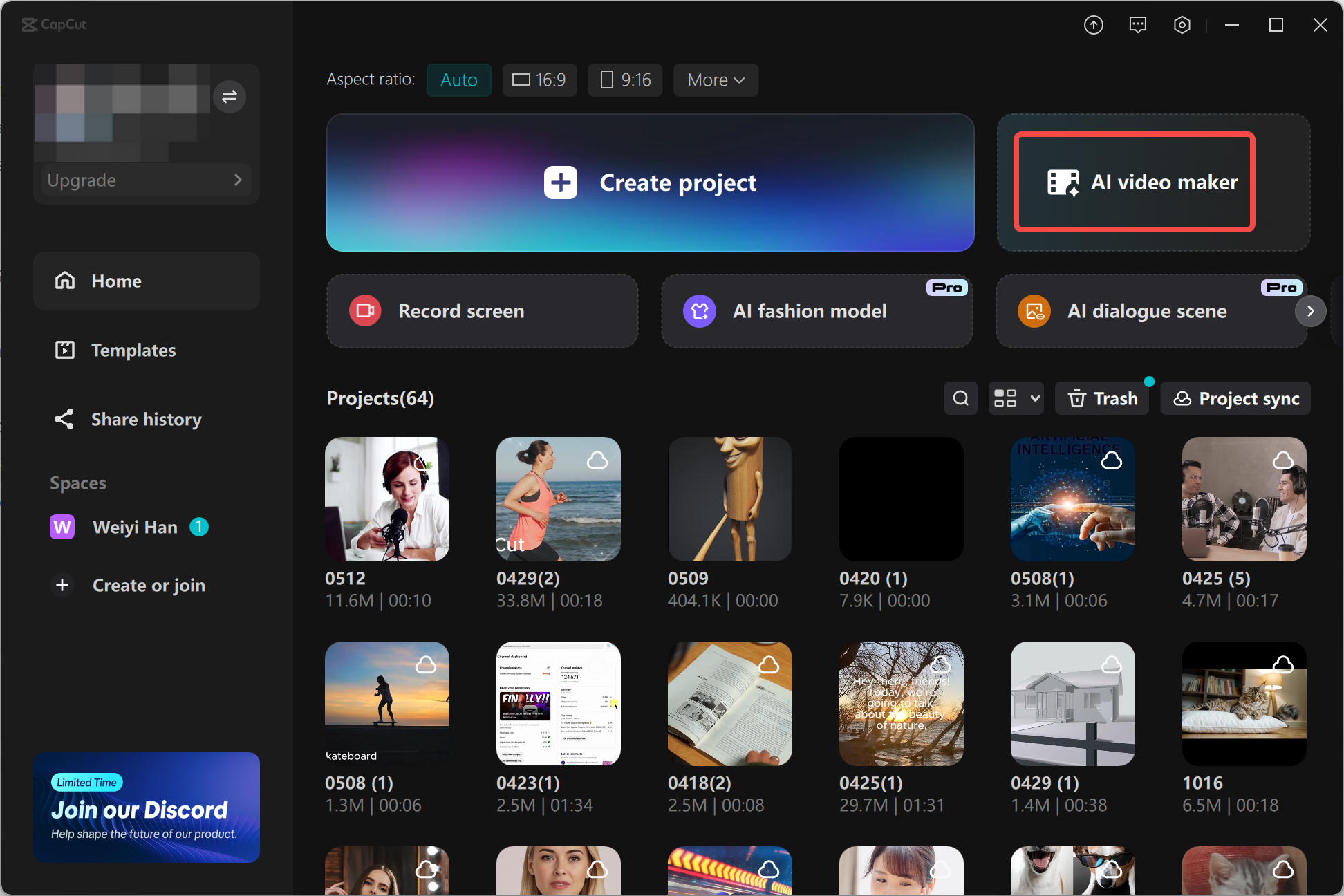This screenshot has height=896, width=1344.
Task: Click cloud sync icon on 0429(2) project
Action: click(597, 460)
